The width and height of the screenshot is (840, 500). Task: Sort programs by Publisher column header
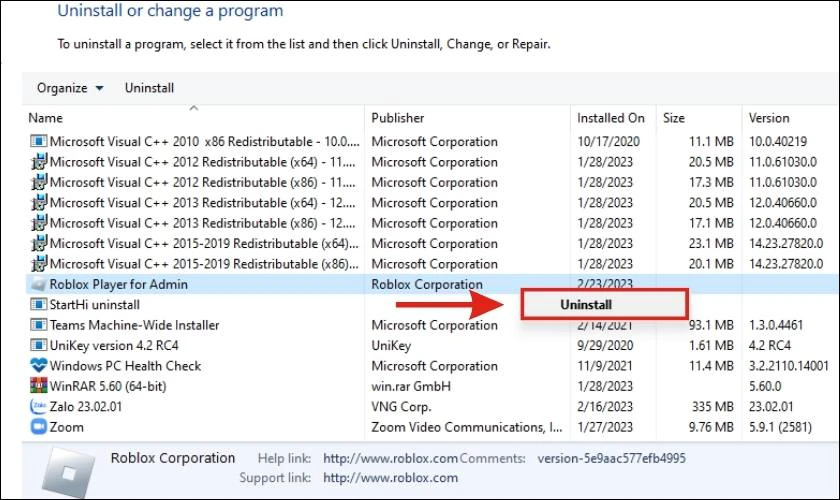point(398,118)
